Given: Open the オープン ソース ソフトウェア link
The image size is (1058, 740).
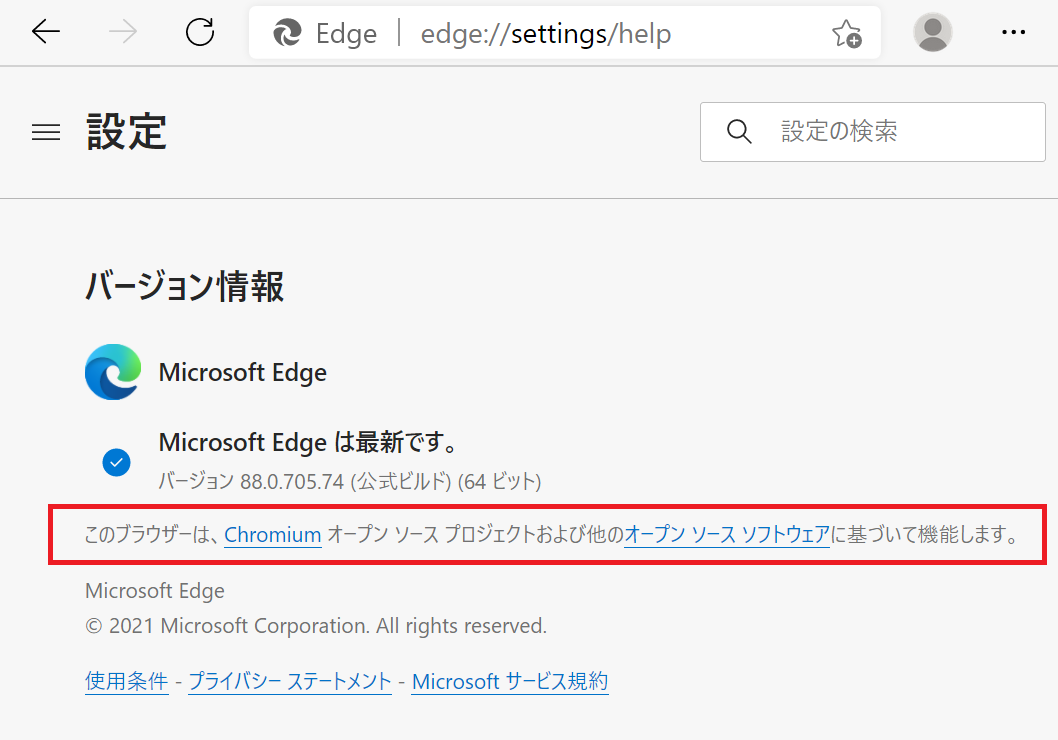Looking at the screenshot, I should point(727,534).
